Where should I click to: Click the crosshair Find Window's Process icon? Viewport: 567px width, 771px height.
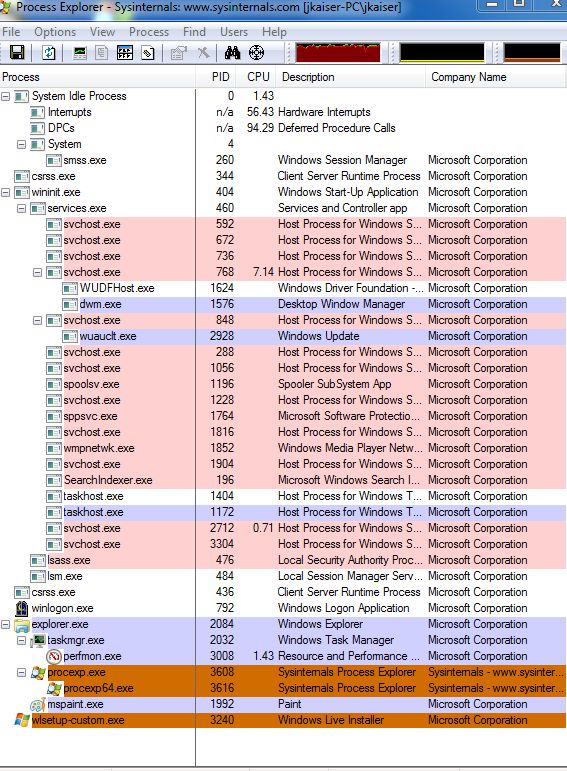pyautogui.click(x=256, y=52)
